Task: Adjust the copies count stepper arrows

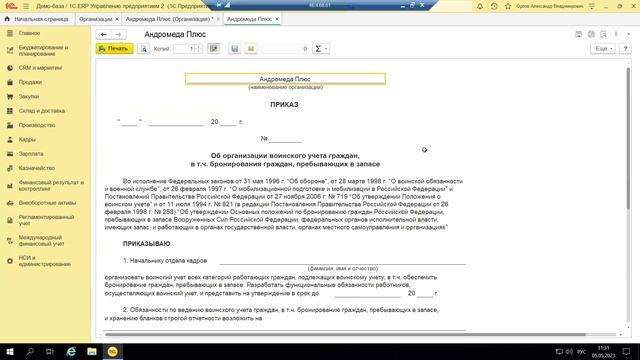Action: 198,49
